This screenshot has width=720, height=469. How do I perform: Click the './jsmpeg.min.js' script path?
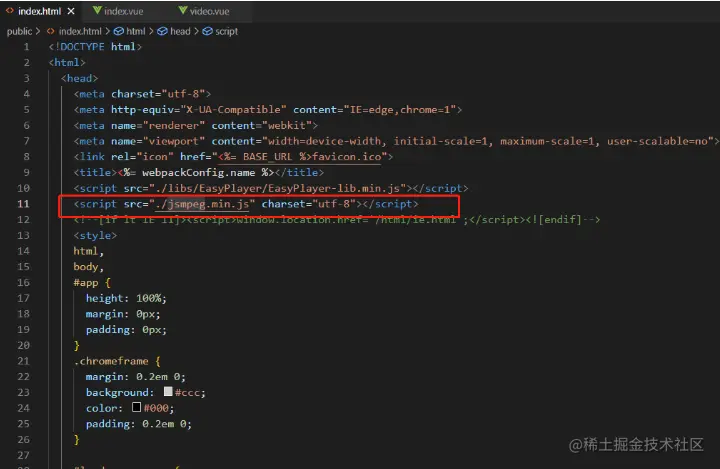click(202, 204)
